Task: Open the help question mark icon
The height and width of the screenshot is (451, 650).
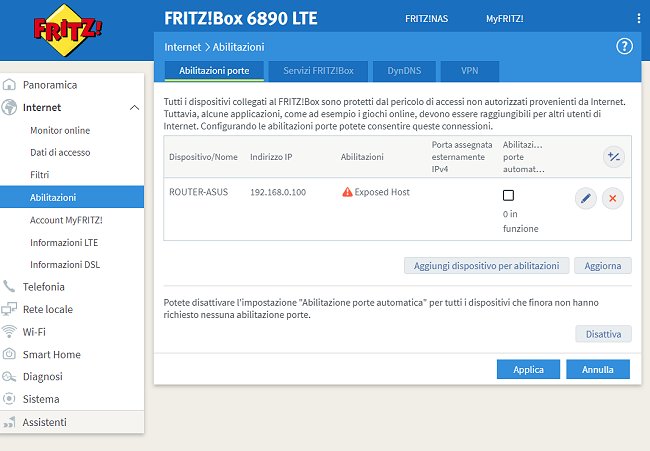Action: pyautogui.click(x=624, y=46)
